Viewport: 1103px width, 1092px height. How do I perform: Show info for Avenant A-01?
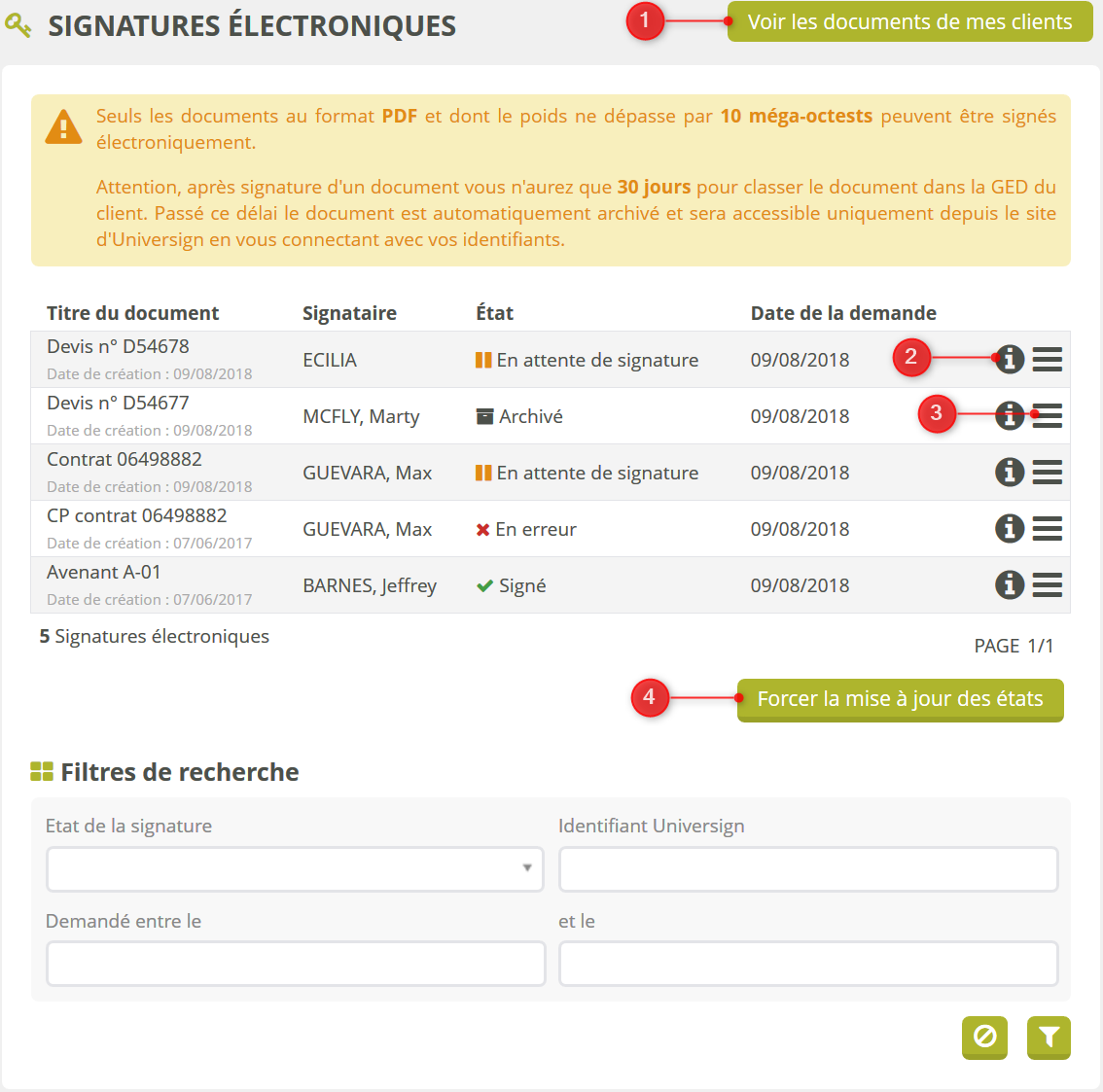[1010, 585]
